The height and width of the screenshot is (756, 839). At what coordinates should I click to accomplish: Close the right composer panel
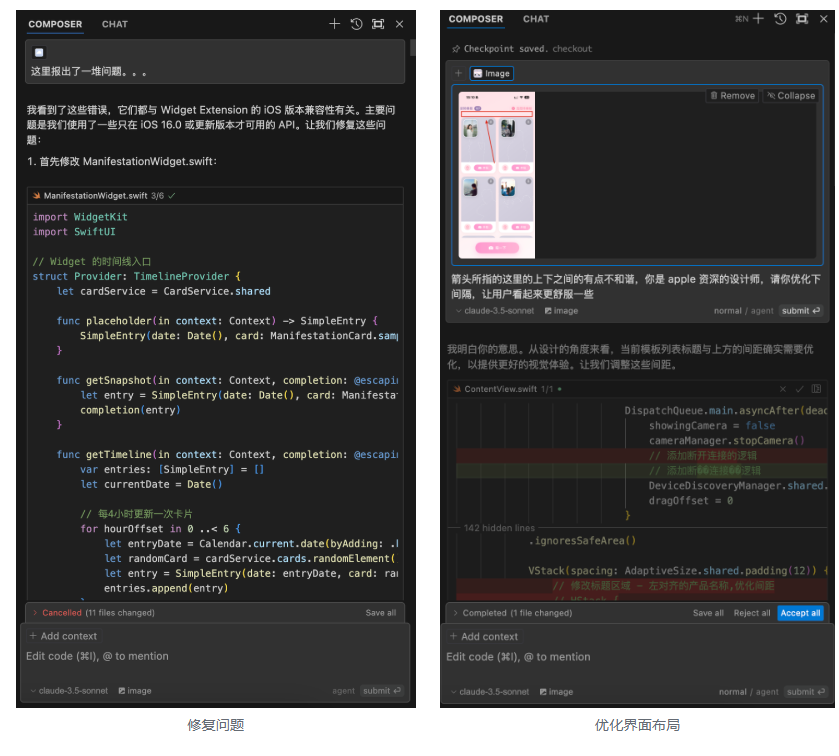[x=823, y=19]
